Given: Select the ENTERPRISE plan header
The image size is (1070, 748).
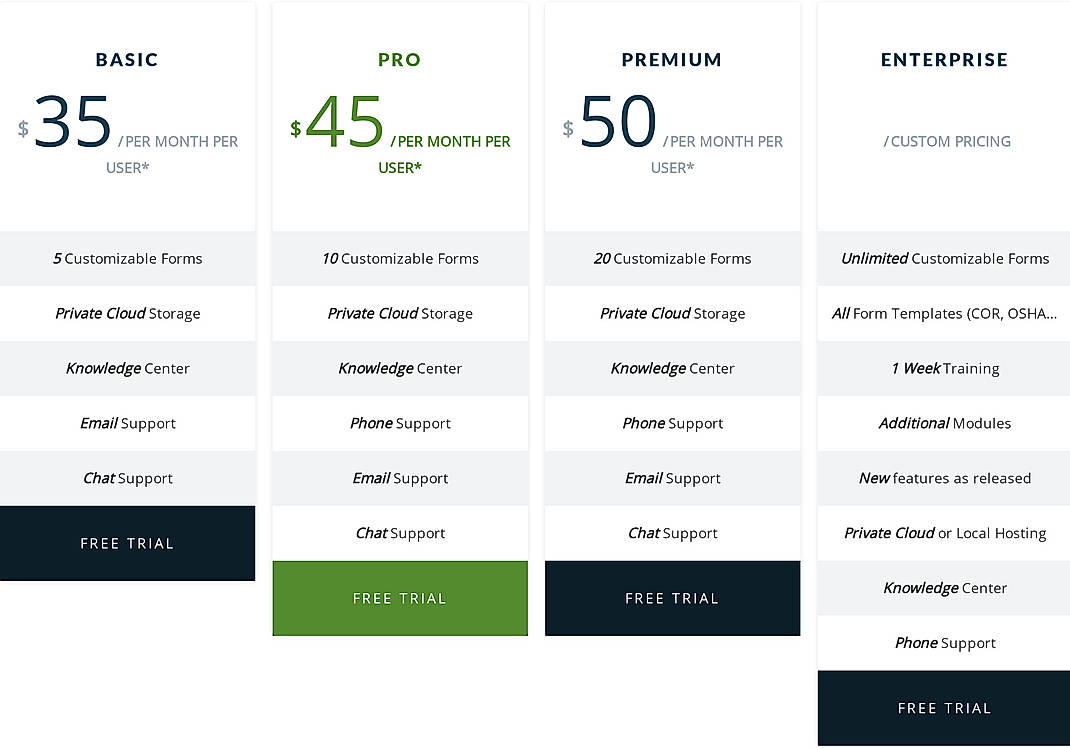Looking at the screenshot, I should click(x=943, y=59).
